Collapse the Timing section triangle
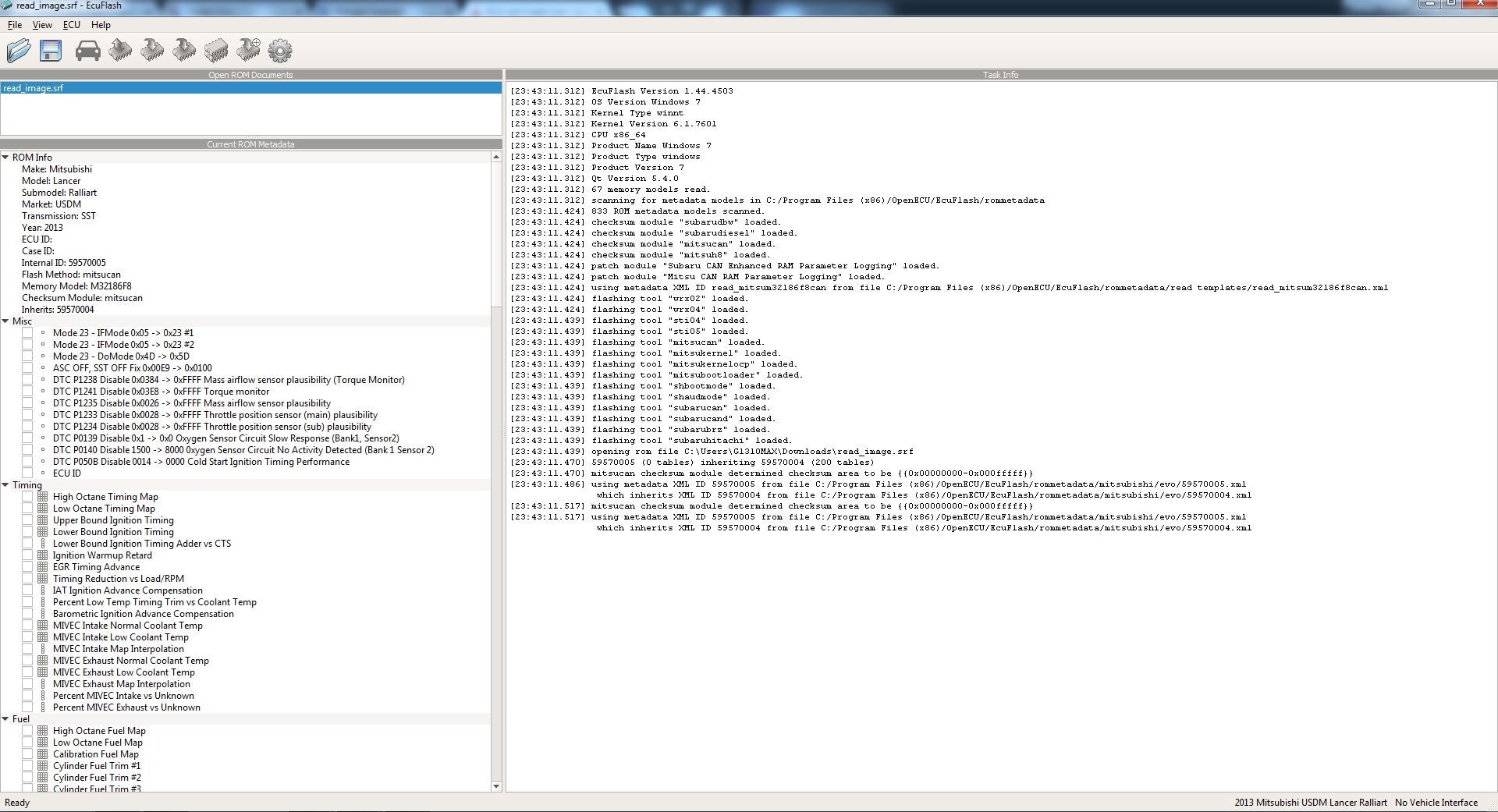 click(5, 485)
